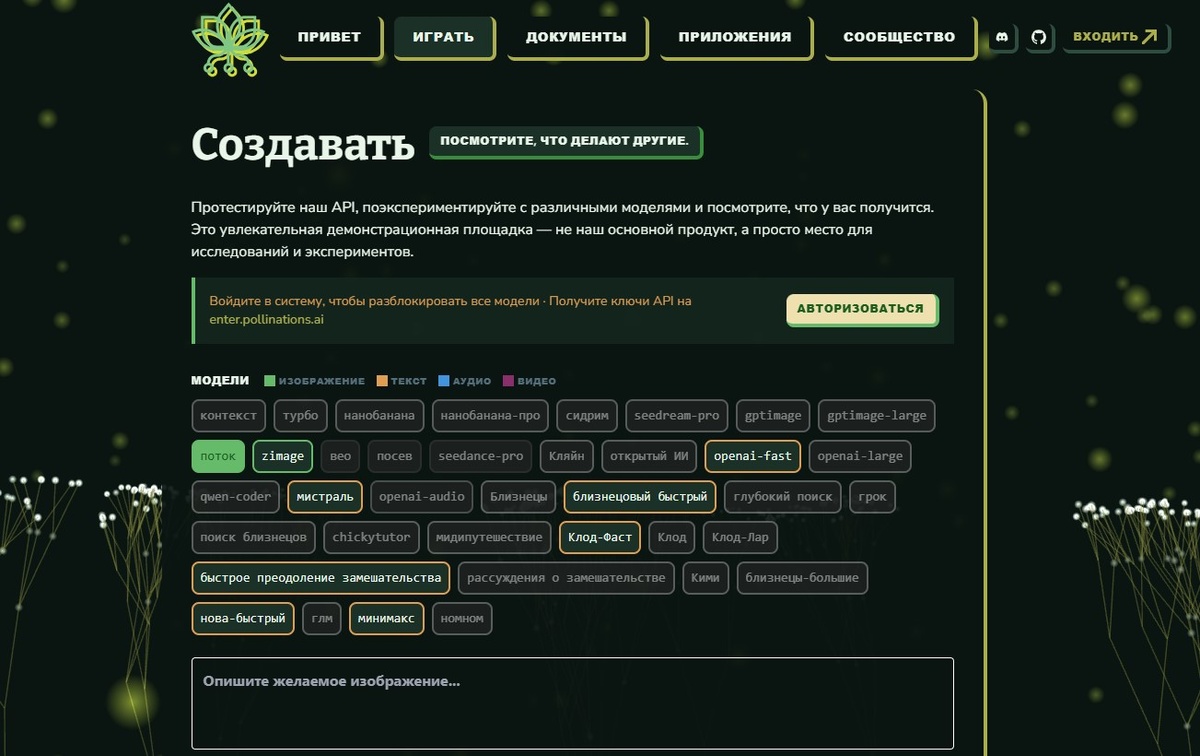1200x756 pixels.
Task: Open the СООБЩЕСТВО tab
Action: tap(899, 37)
